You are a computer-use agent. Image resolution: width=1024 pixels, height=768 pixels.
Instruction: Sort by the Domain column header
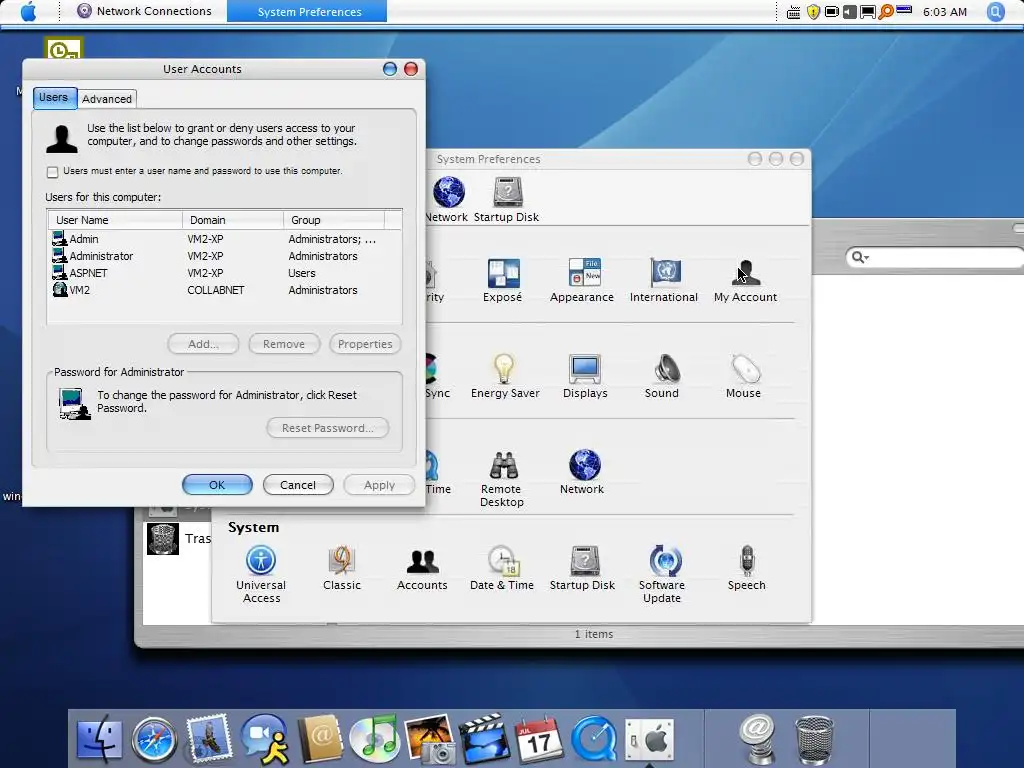(233, 220)
